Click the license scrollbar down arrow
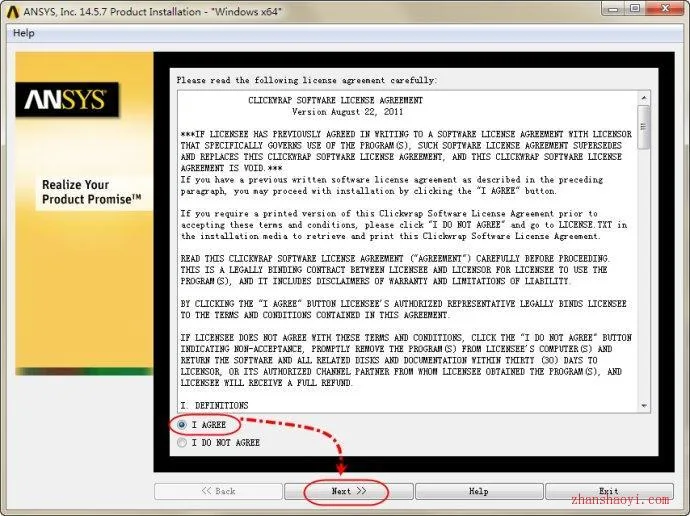The image size is (690, 516). click(644, 406)
